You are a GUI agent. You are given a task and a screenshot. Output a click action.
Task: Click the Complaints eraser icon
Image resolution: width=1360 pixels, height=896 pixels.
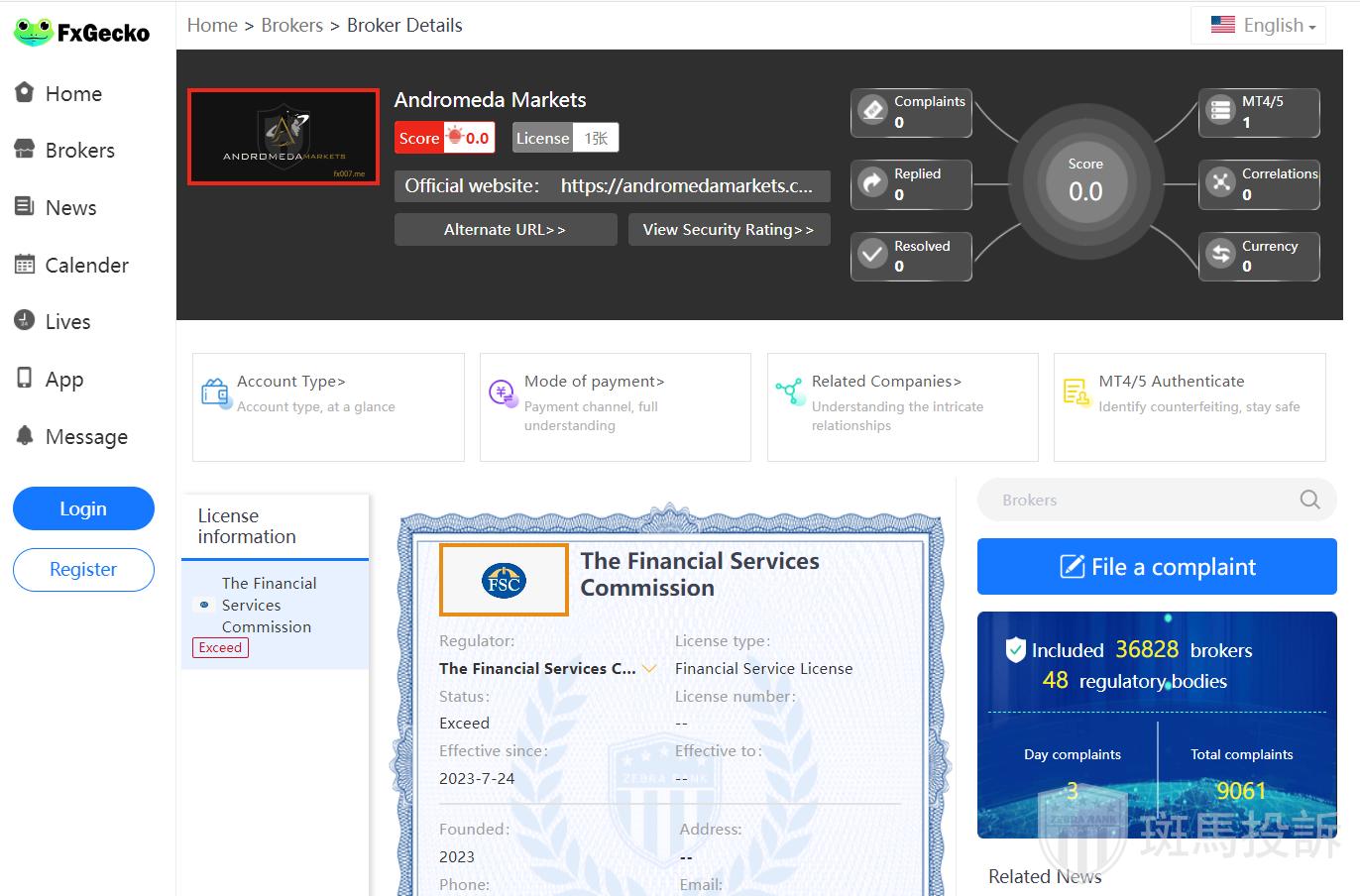[x=872, y=110]
